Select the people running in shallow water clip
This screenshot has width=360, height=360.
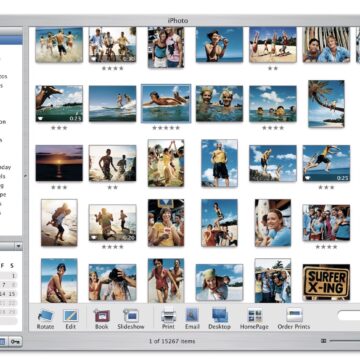pos(112,223)
